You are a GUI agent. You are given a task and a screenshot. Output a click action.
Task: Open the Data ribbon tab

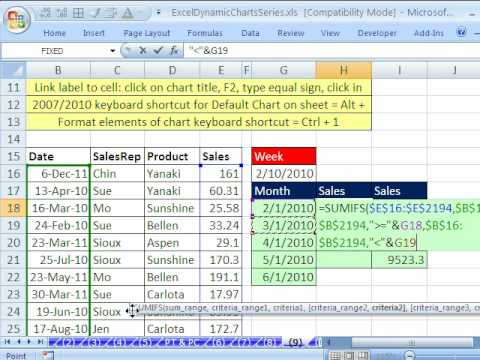pos(250,33)
